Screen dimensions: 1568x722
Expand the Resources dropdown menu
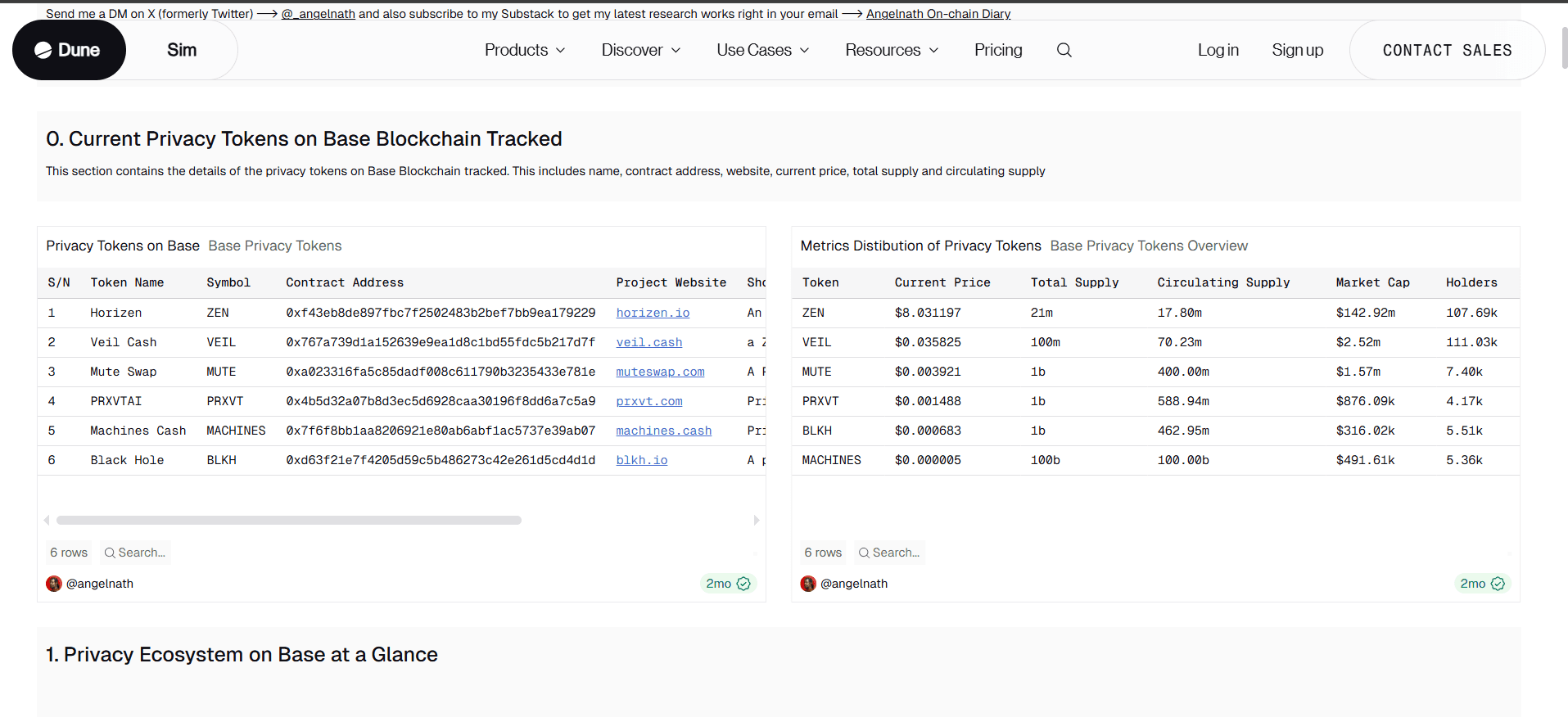pyautogui.click(x=892, y=50)
